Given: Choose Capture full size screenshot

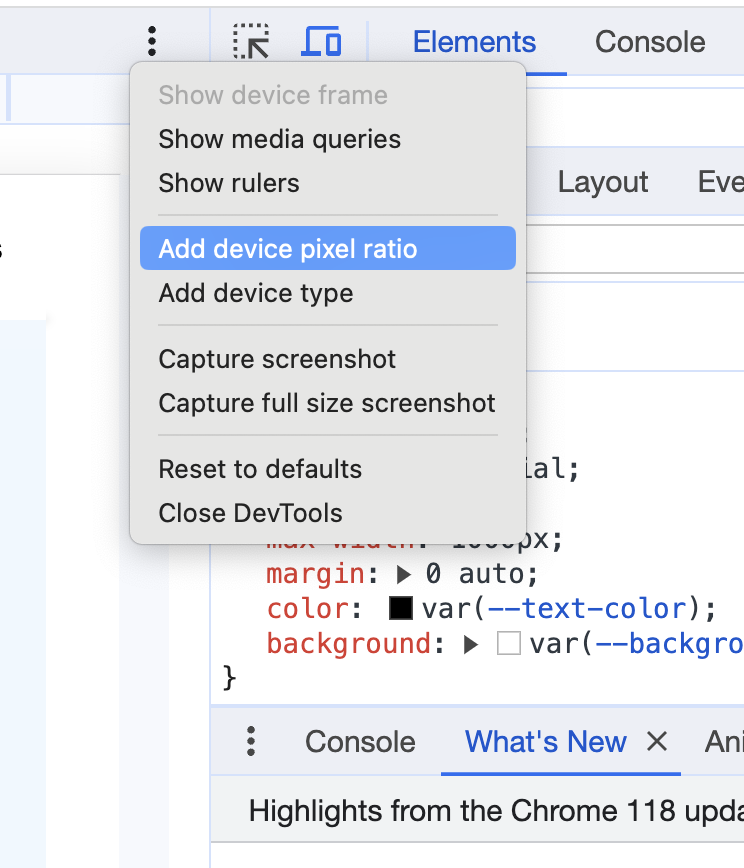Looking at the screenshot, I should [327, 402].
